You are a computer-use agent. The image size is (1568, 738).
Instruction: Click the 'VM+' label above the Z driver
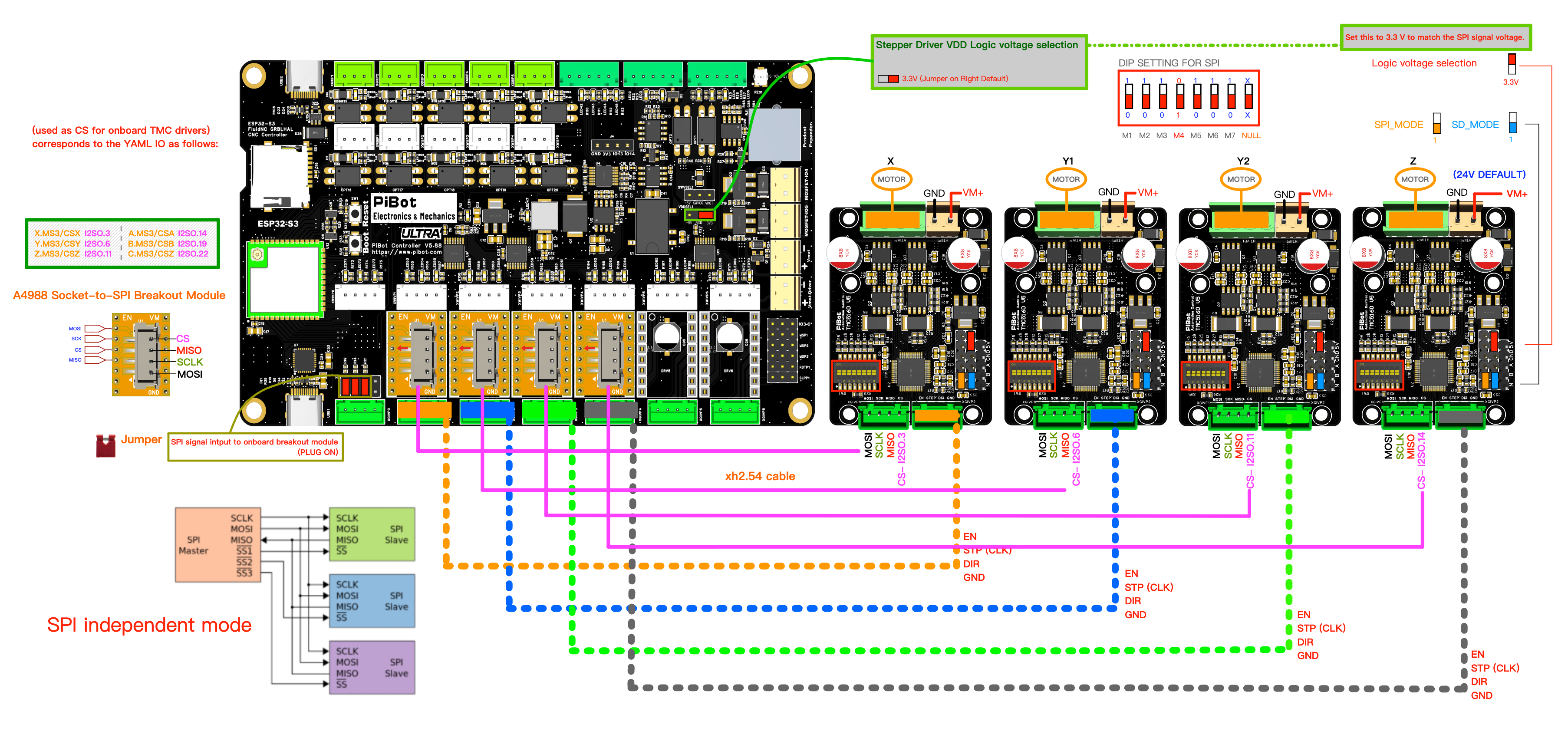[1517, 194]
